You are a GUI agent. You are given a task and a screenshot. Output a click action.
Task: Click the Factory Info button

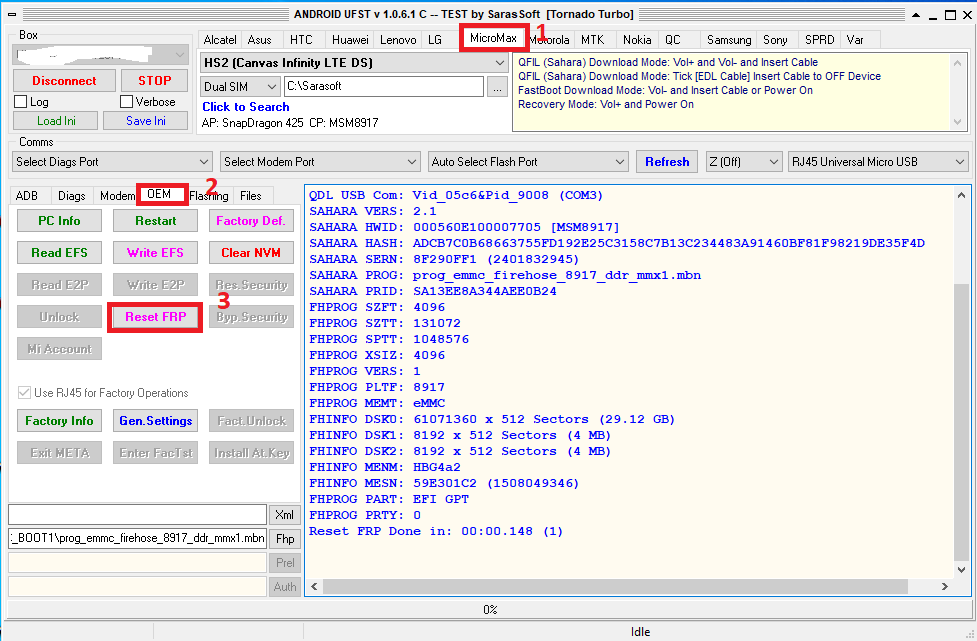(x=59, y=421)
